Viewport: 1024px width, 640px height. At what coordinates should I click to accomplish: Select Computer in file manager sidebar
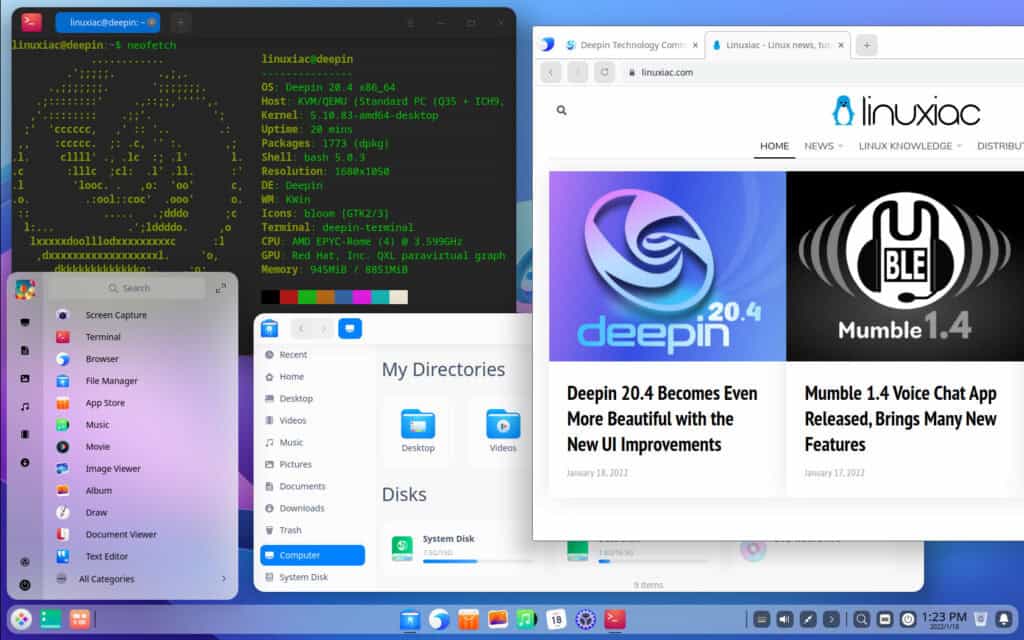[312, 555]
